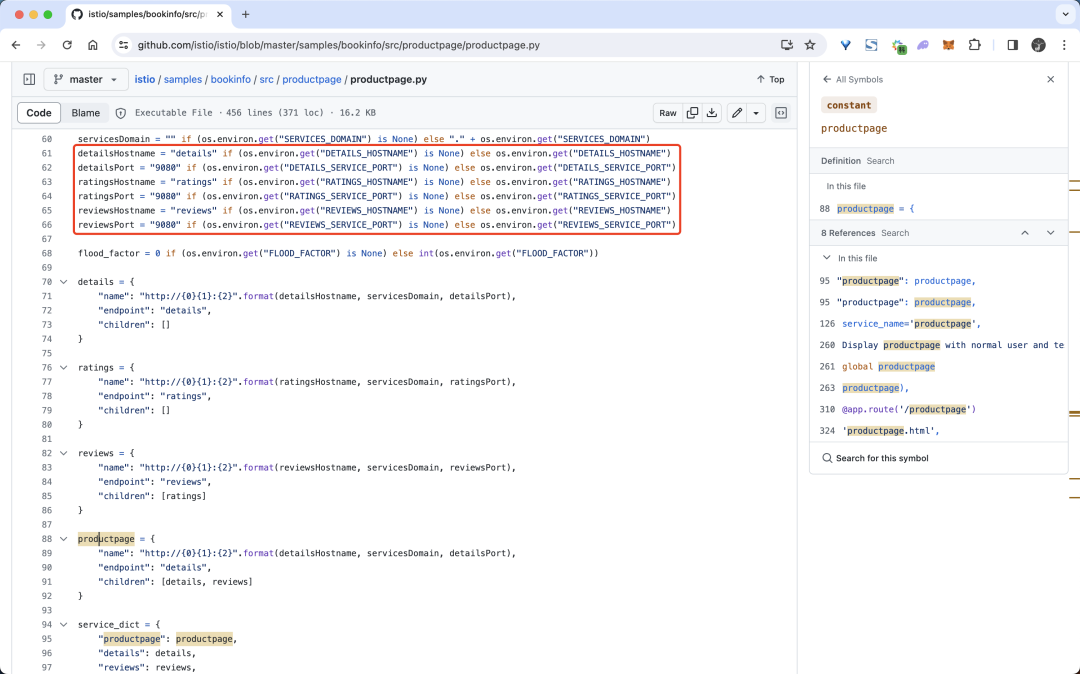Screen dimensions: 1080x674
Task: Open more edit options dropdown
Action: (x=756, y=113)
